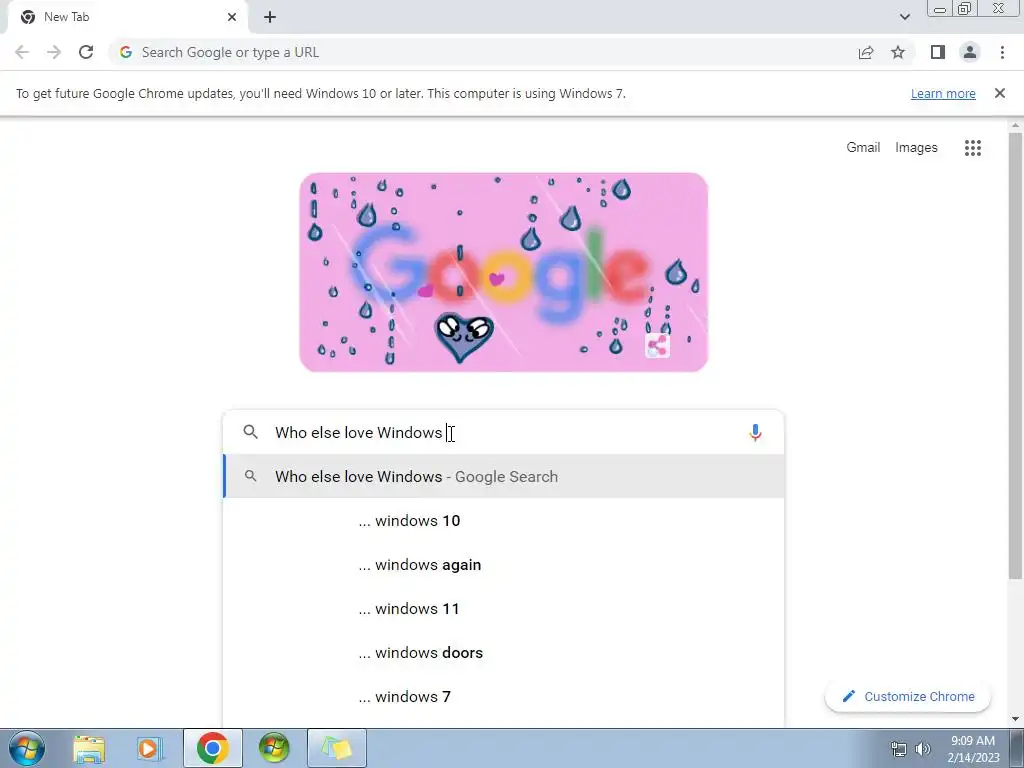
Task: Bookmark this tab with the star icon
Action: [x=898, y=52]
